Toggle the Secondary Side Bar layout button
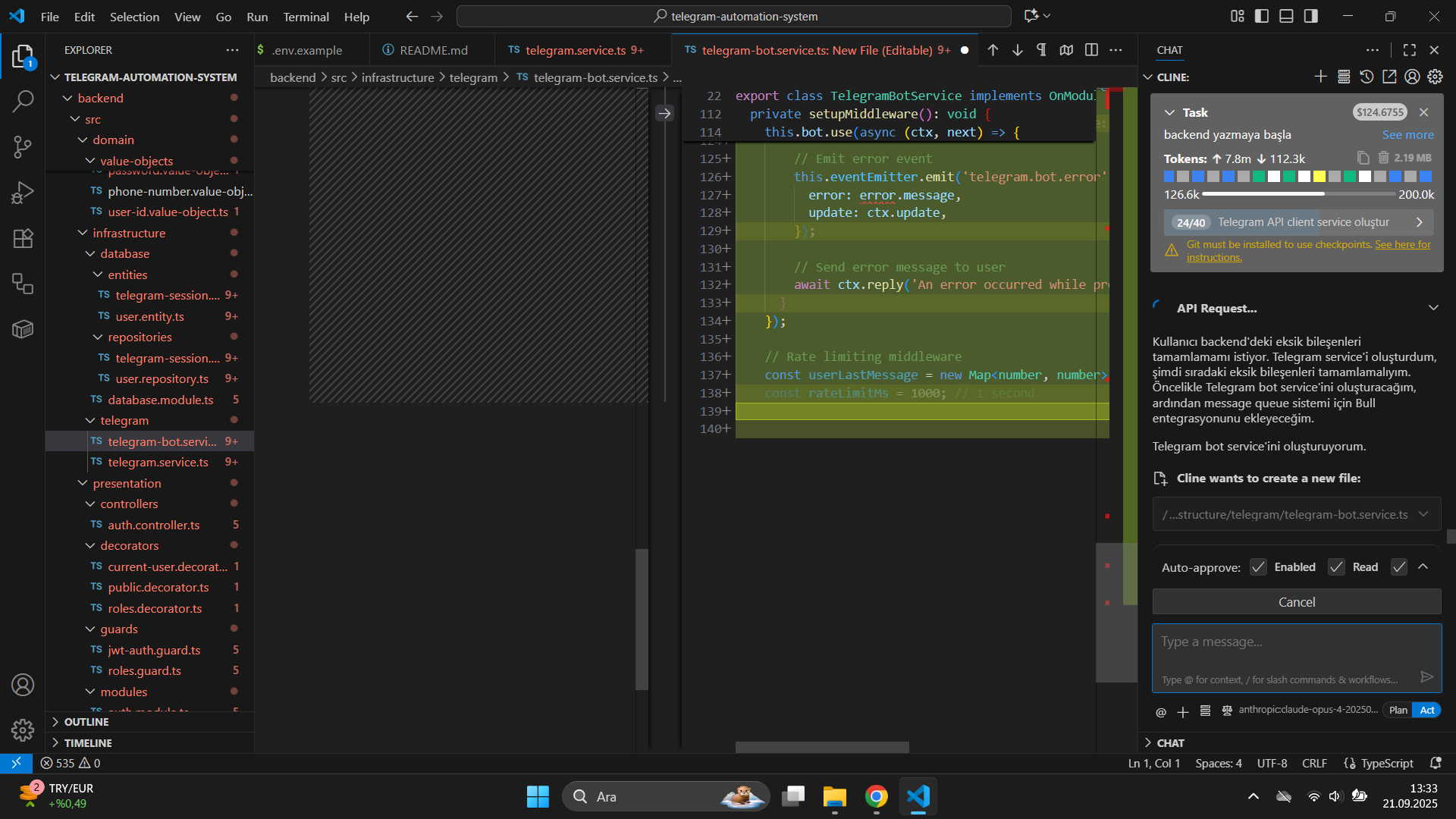This screenshot has width=1456, height=819. point(1310,16)
